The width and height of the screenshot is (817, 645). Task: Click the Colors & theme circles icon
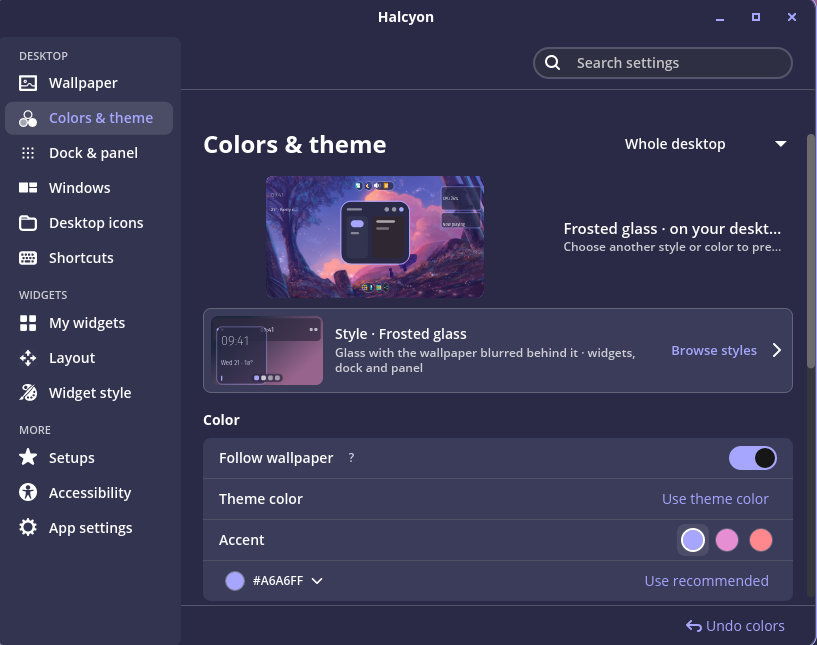28,118
